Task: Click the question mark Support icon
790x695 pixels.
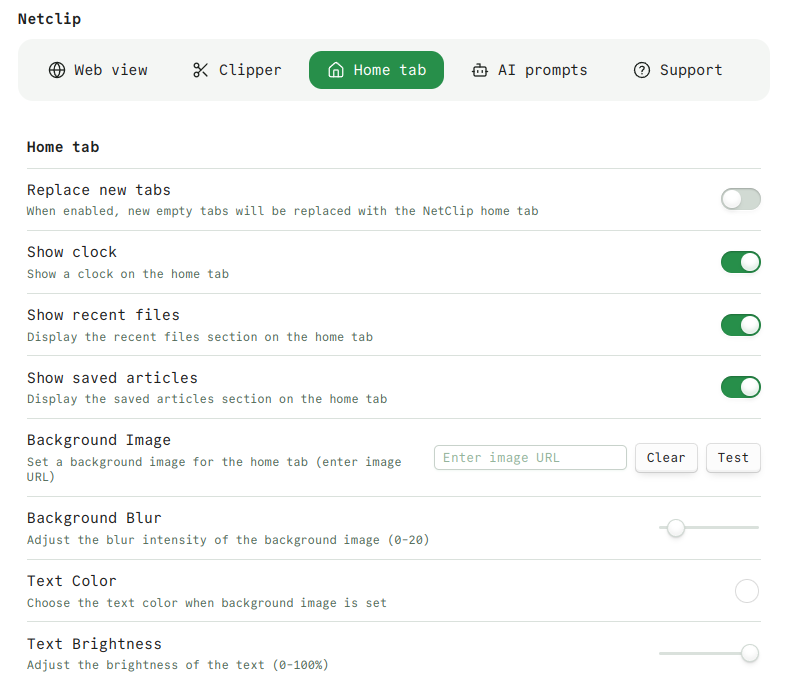Action: pos(642,70)
